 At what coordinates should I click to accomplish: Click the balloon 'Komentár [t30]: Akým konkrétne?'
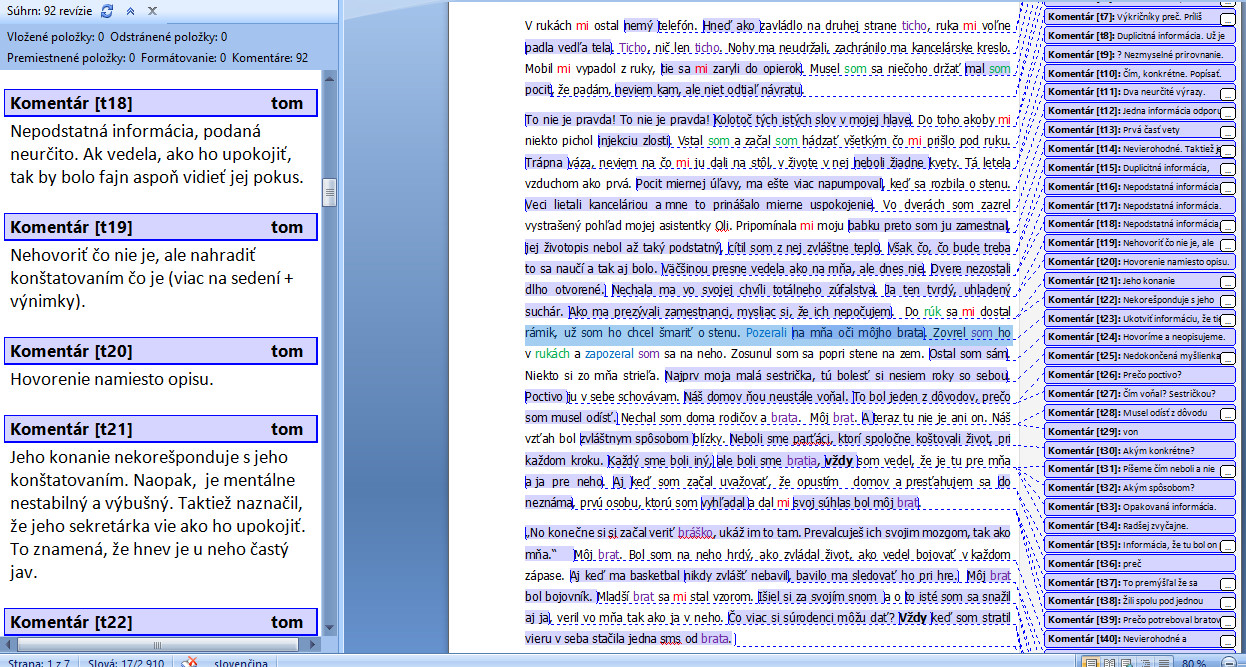point(1140,450)
